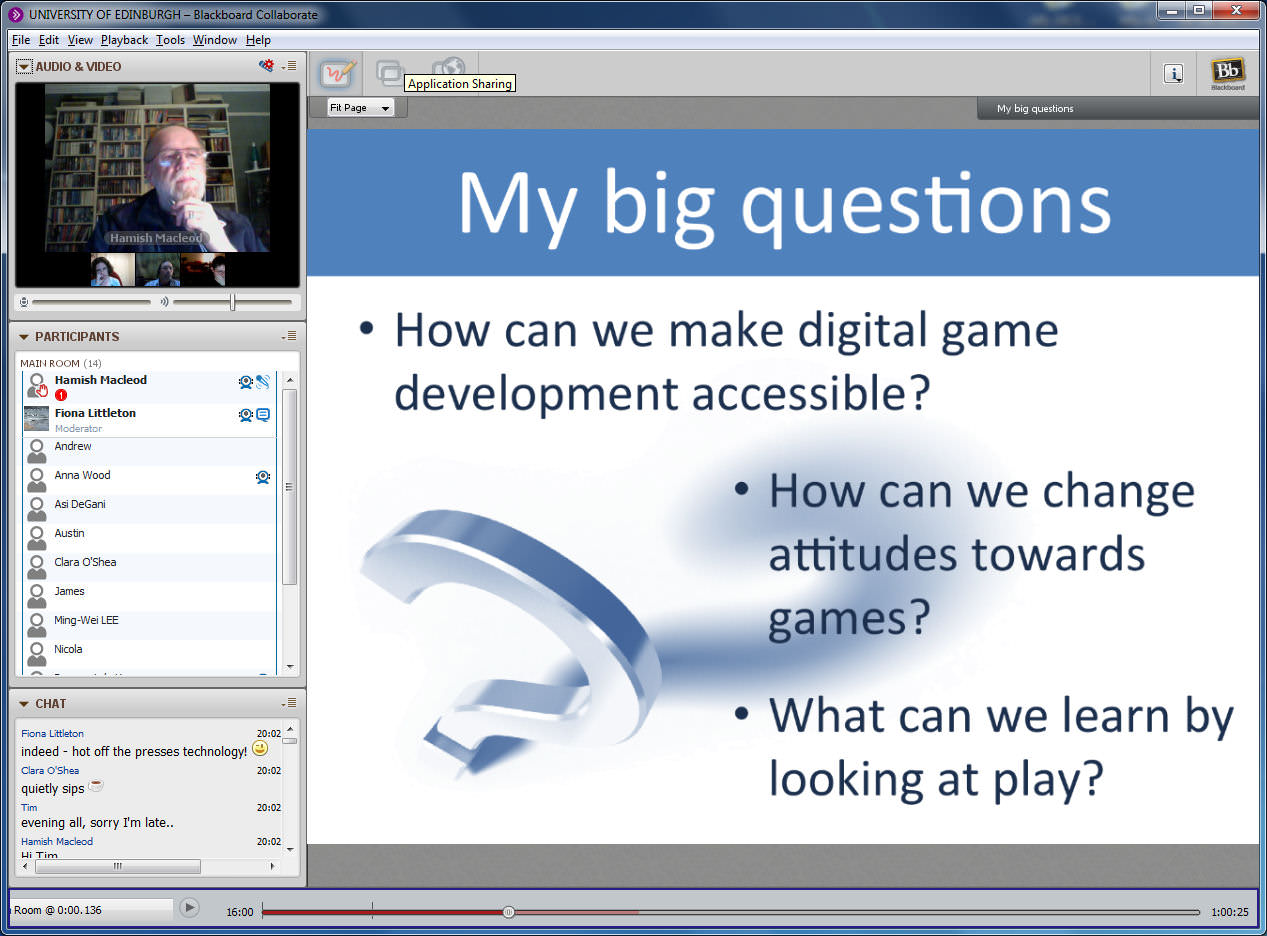Viewport: 1267px width, 936px height.
Task: Open the File menu
Action: coord(21,40)
